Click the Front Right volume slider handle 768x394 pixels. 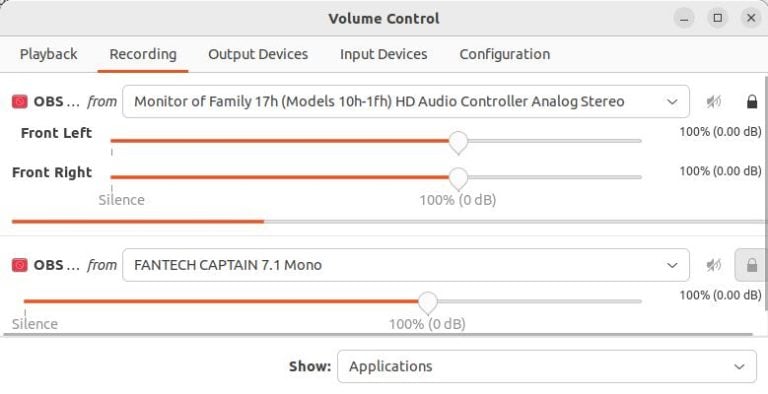point(458,178)
